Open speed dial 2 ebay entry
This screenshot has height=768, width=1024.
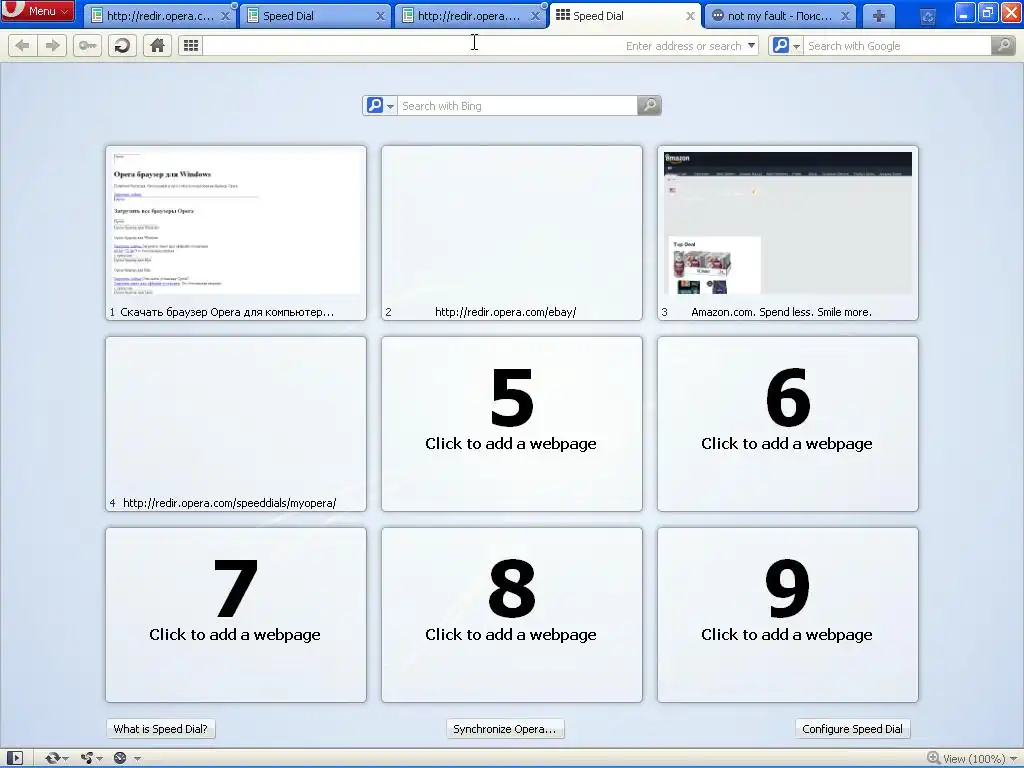click(x=512, y=233)
